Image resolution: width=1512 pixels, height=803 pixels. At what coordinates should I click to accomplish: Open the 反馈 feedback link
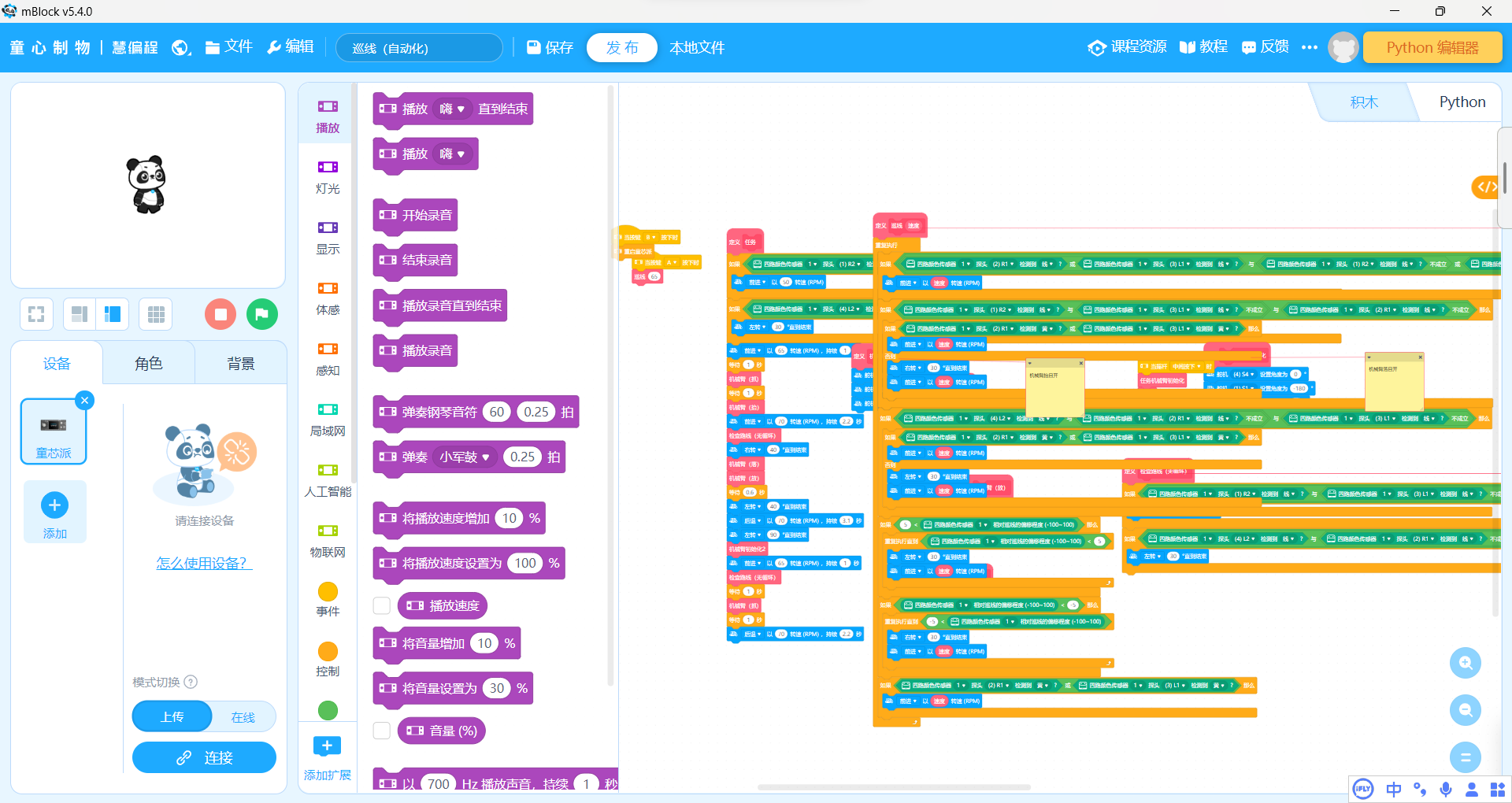[1265, 47]
